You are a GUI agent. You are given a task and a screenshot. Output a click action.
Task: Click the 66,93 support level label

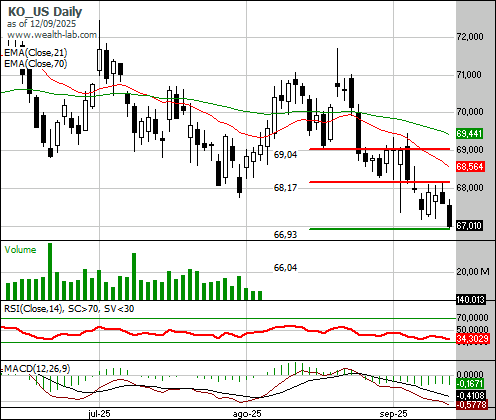coord(285,235)
